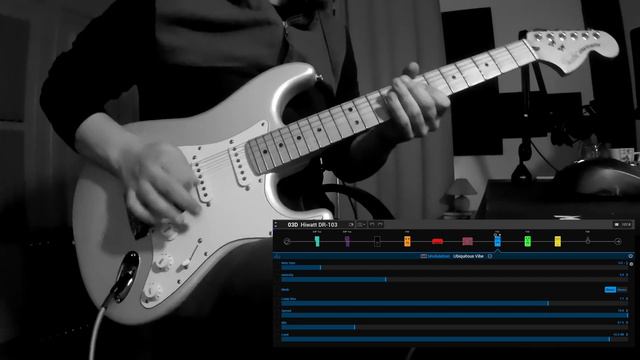Image resolution: width=640 pixels, height=360 pixels.
Task: Select the purple effect block in signal chain
Action: coord(347,242)
